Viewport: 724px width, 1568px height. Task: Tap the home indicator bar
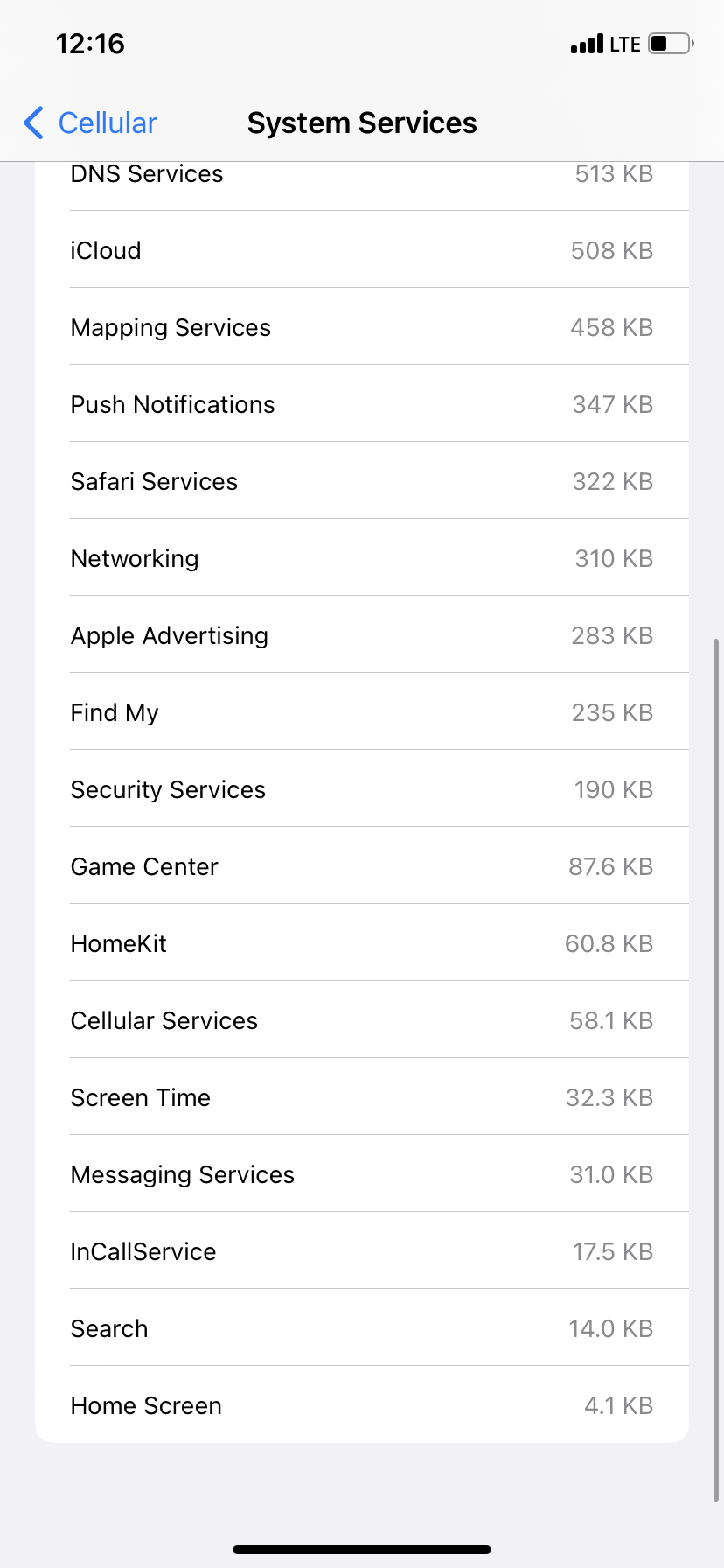tap(362, 1550)
